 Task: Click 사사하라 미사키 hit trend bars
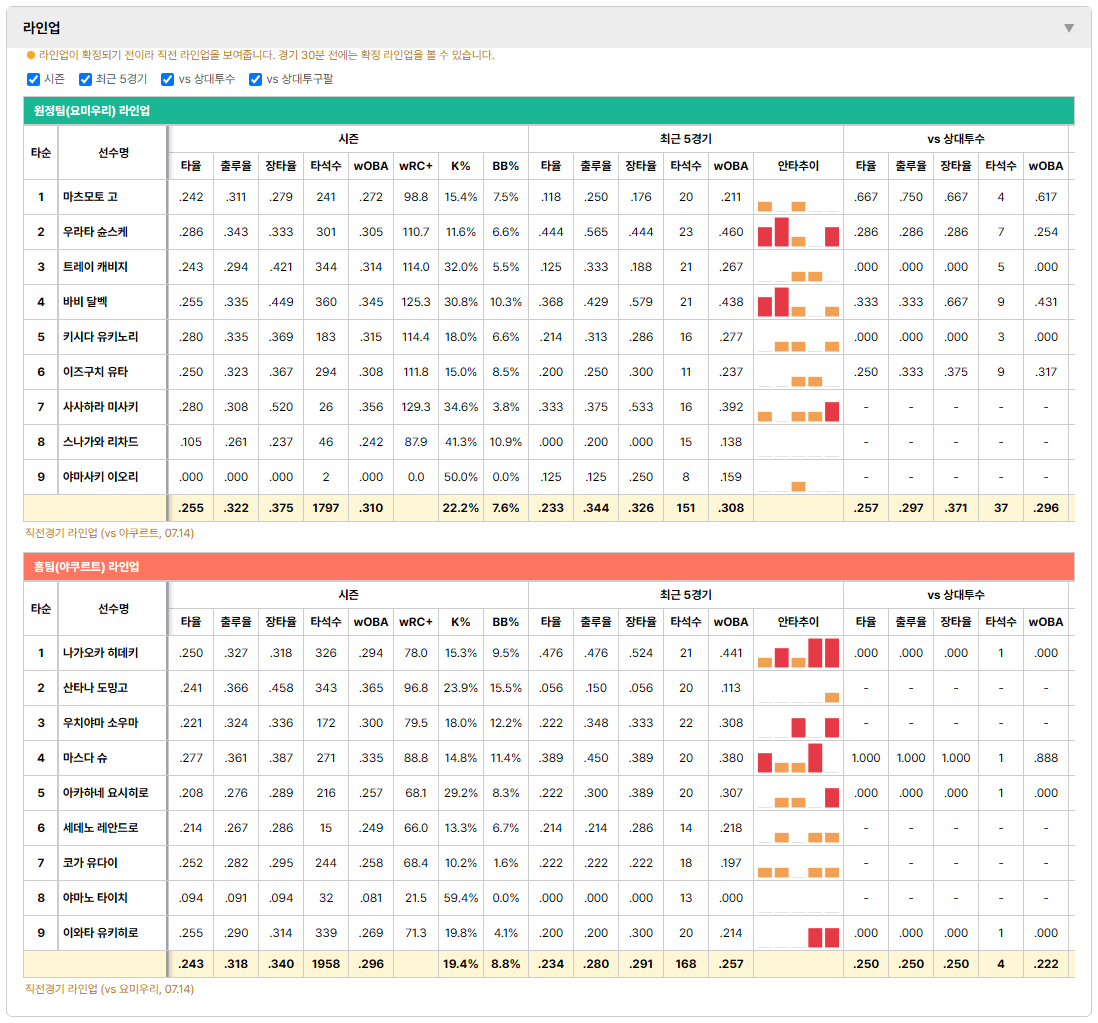(x=798, y=407)
